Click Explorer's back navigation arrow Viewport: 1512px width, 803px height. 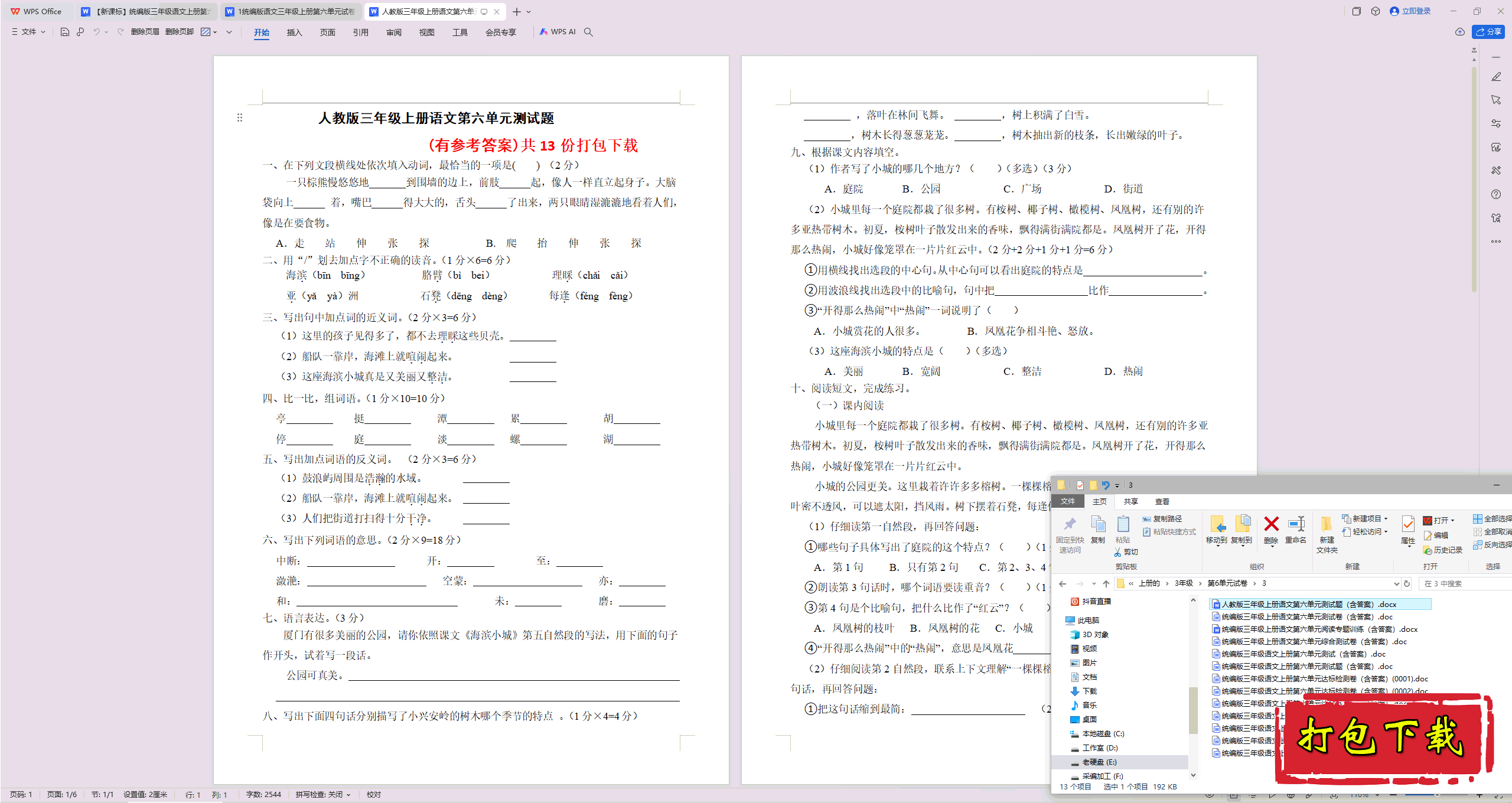[x=1063, y=583]
